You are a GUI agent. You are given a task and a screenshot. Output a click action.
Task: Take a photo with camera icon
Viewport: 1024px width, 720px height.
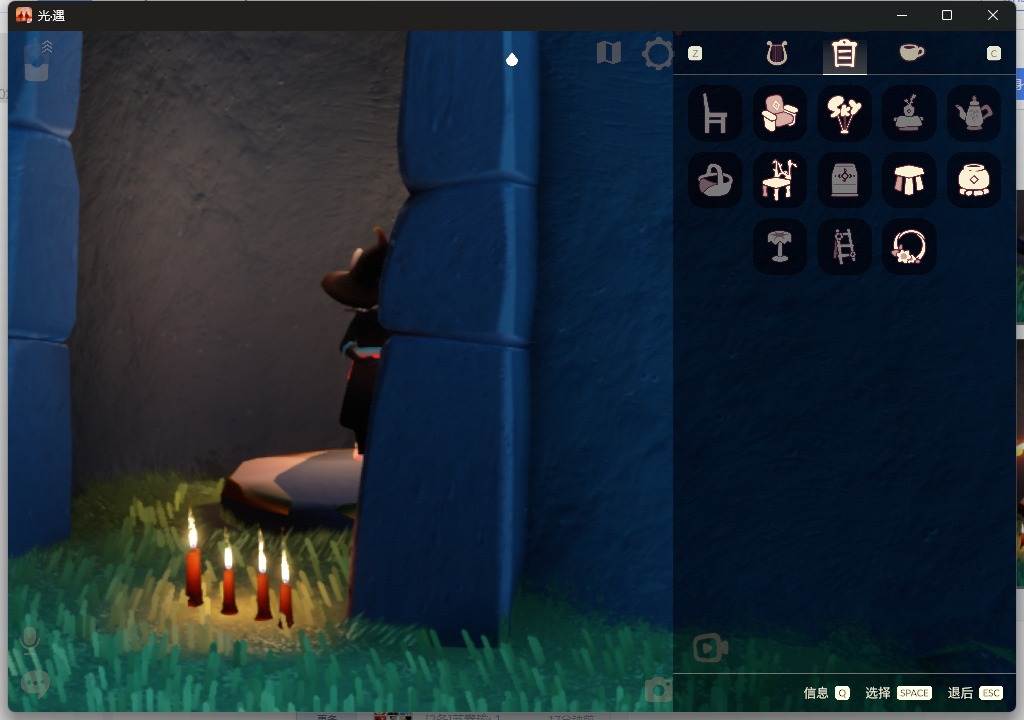[x=658, y=689]
